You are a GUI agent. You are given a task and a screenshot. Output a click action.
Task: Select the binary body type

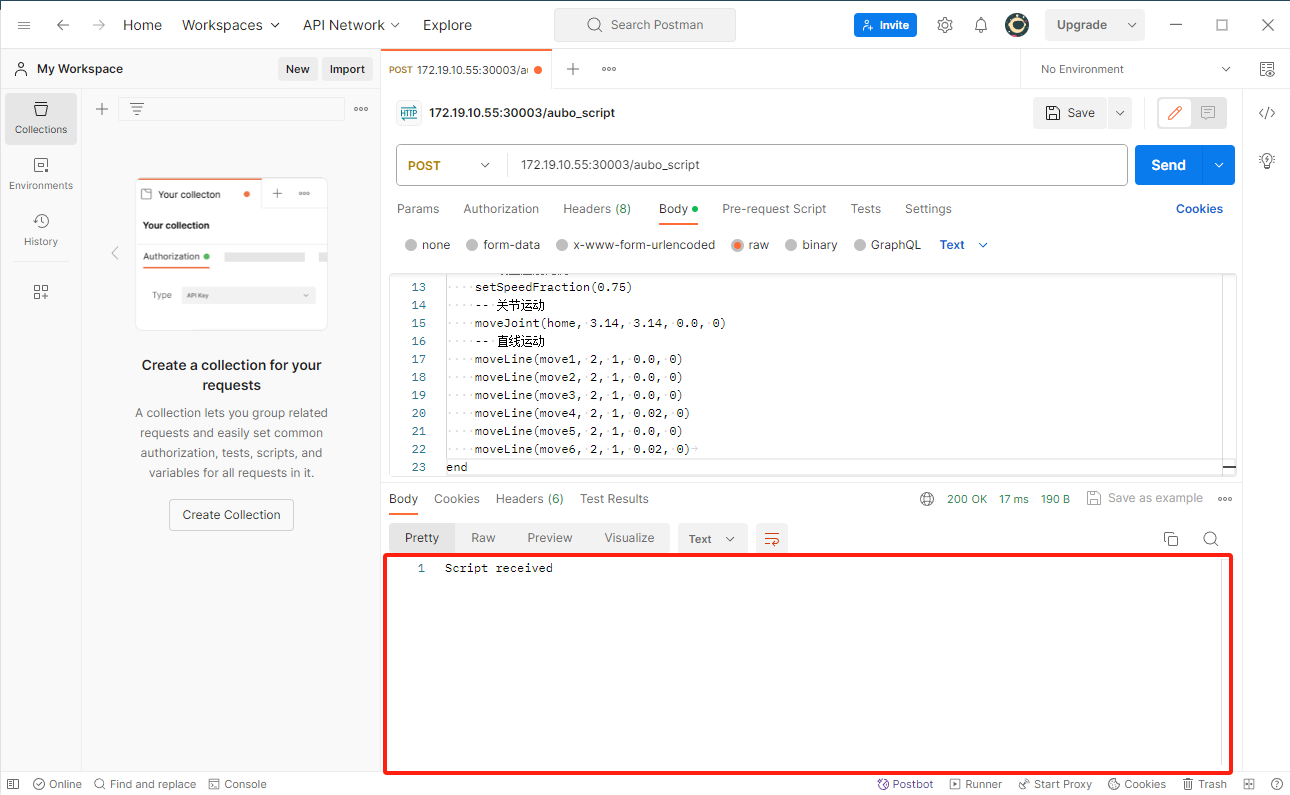[x=791, y=245]
